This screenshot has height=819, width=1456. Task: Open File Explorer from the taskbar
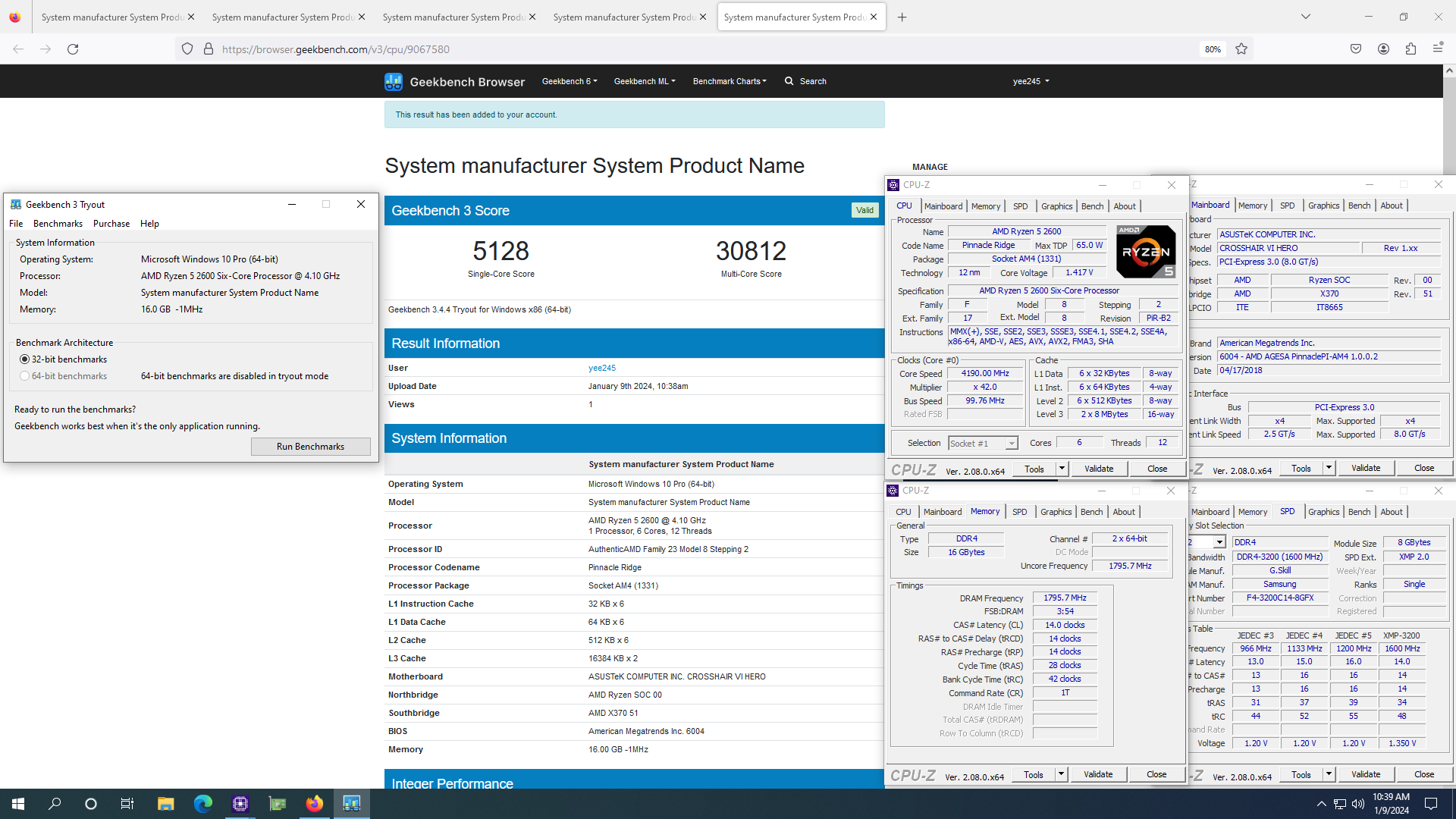tap(165, 804)
